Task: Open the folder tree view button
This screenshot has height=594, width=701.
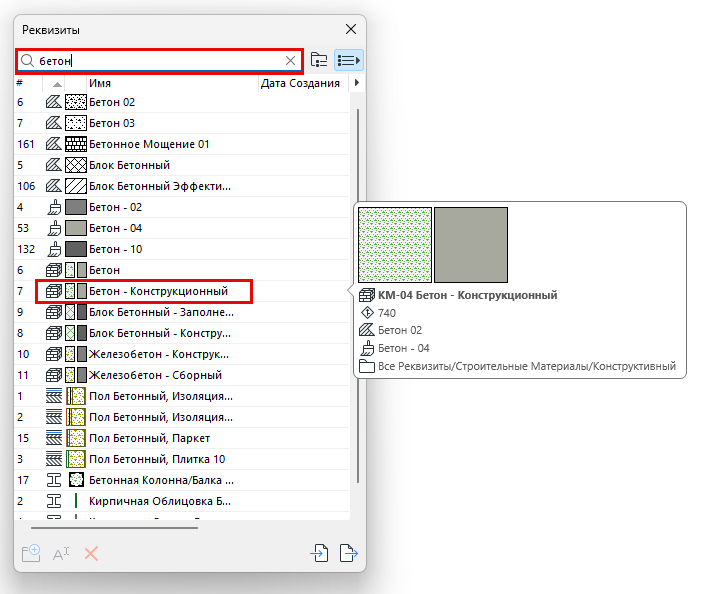Action: 319,60
